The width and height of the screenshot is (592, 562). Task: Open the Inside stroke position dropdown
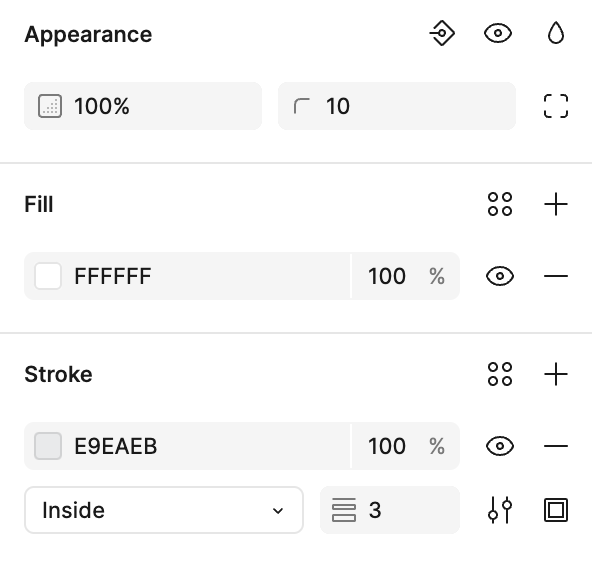(x=164, y=510)
